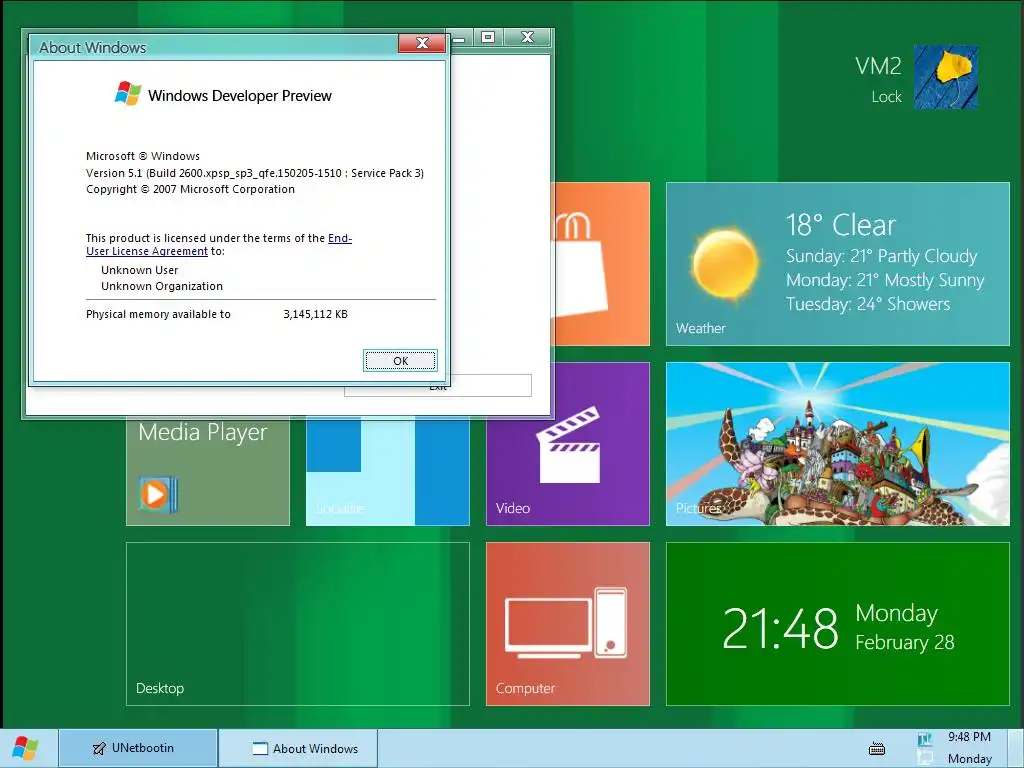Open the orange Store shopping bag tile
This screenshot has width=1024, height=768.
[601, 264]
